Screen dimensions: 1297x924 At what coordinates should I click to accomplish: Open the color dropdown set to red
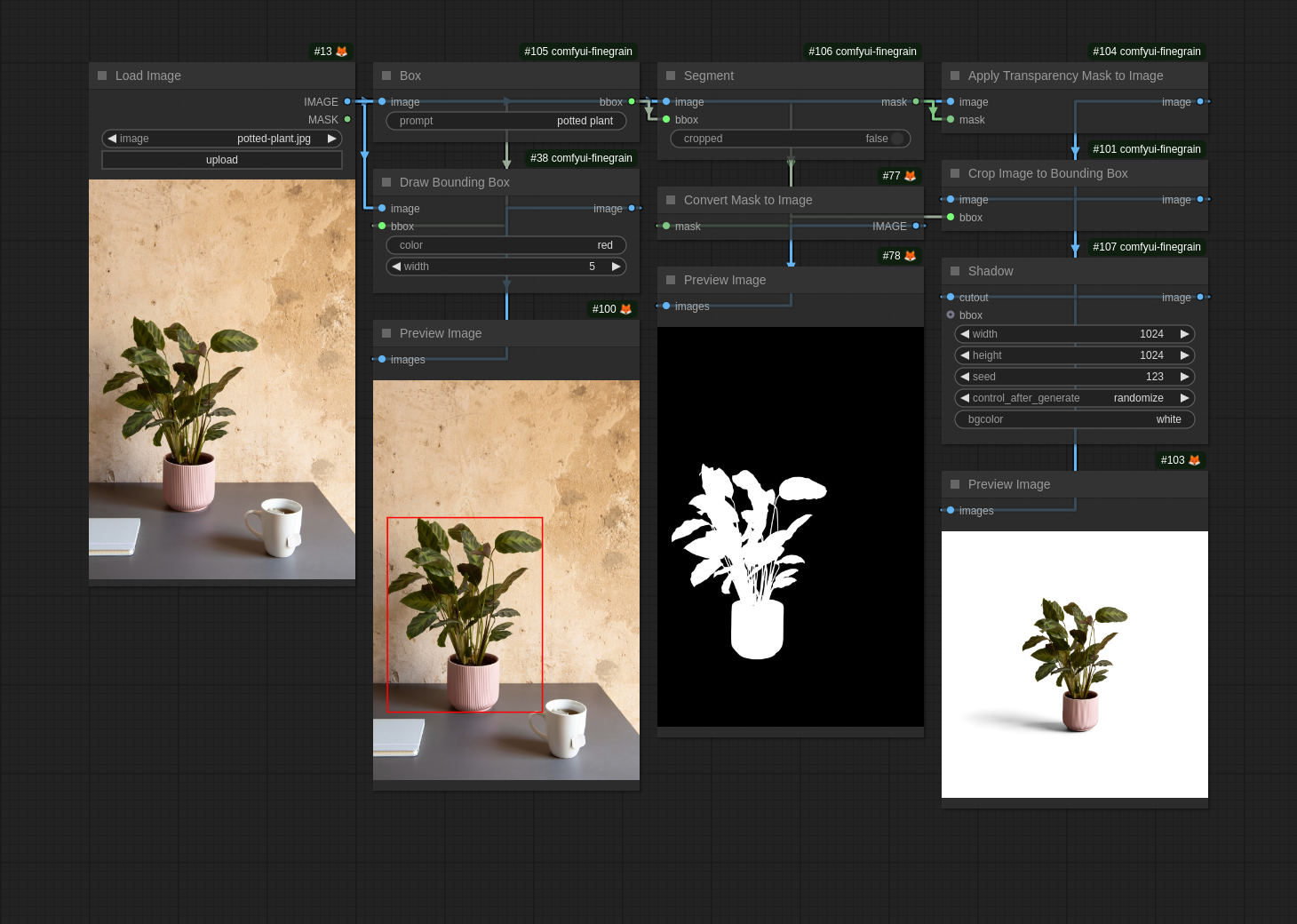click(x=506, y=245)
